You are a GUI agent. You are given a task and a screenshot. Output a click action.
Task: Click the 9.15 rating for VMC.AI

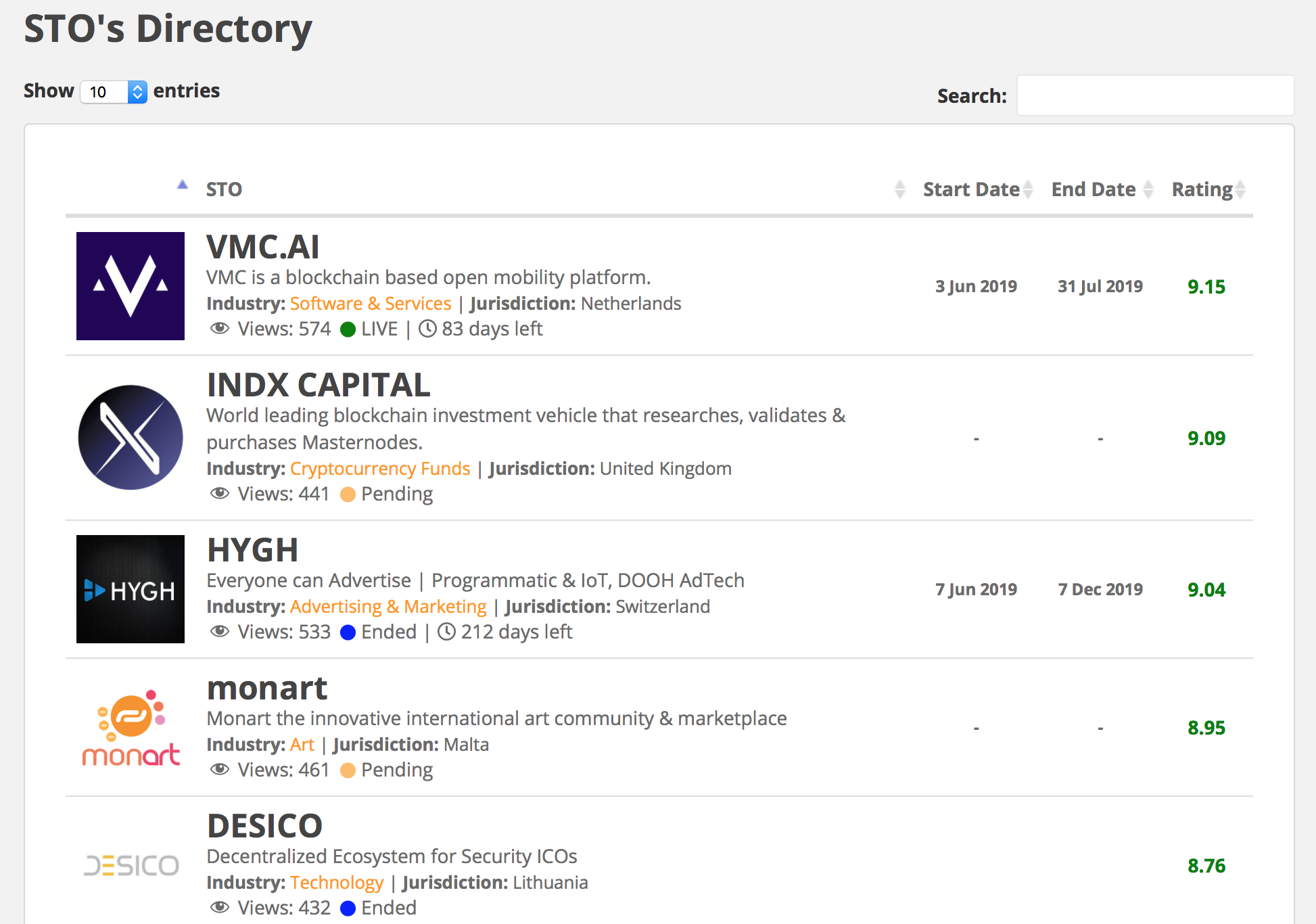(x=1206, y=287)
